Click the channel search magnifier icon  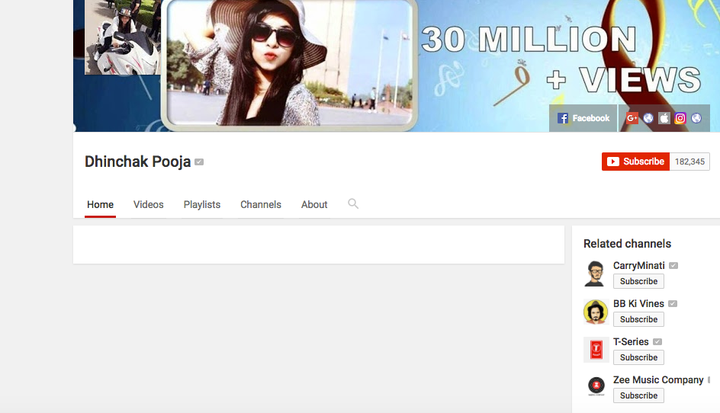pyautogui.click(x=353, y=204)
